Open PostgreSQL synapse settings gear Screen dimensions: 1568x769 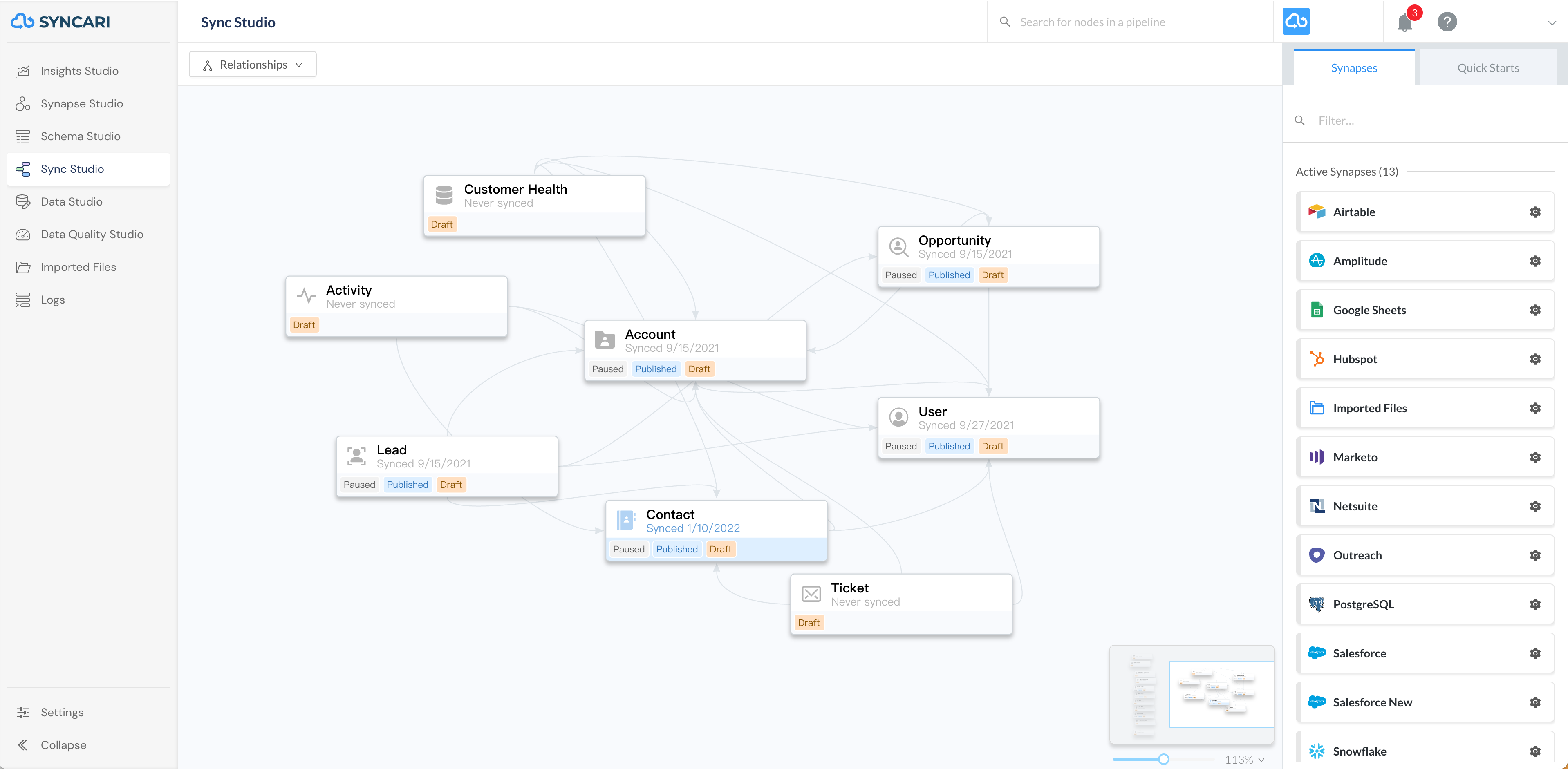coord(1535,605)
